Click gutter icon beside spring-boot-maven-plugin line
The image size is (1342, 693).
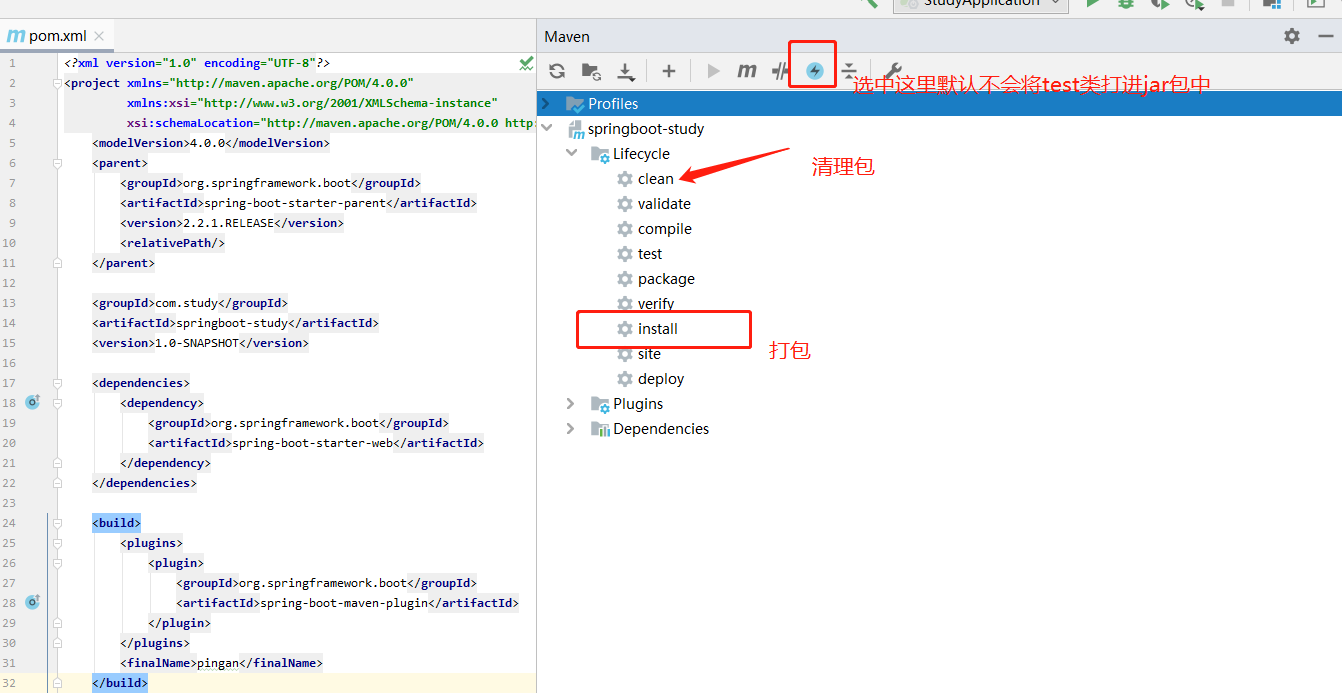pos(32,602)
